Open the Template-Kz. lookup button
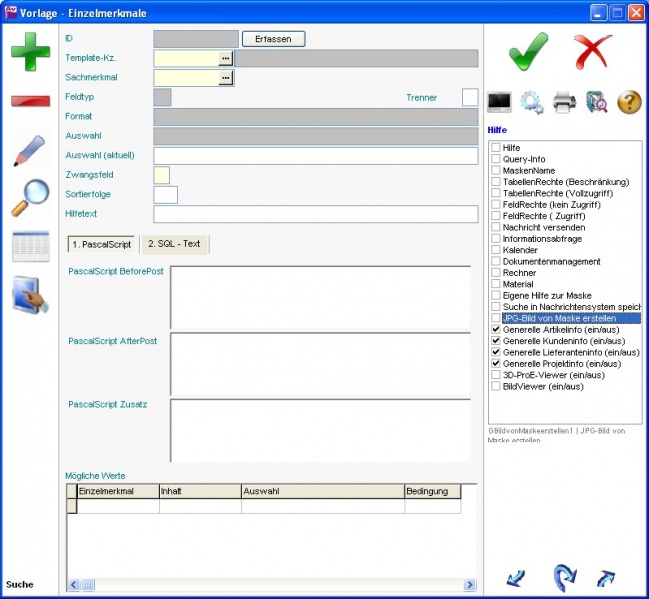 [226, 59]
